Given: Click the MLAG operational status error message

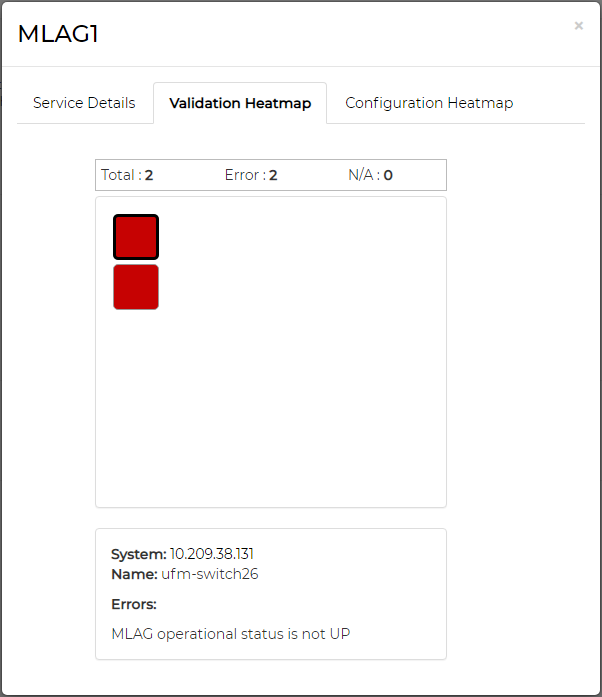Looking at the screenshot, I should tap(231, 633).
